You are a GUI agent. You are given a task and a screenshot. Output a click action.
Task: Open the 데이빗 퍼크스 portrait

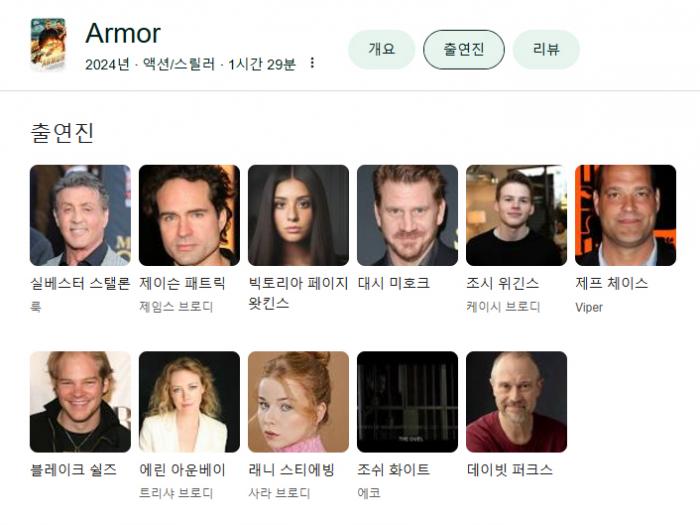(517, 402)
